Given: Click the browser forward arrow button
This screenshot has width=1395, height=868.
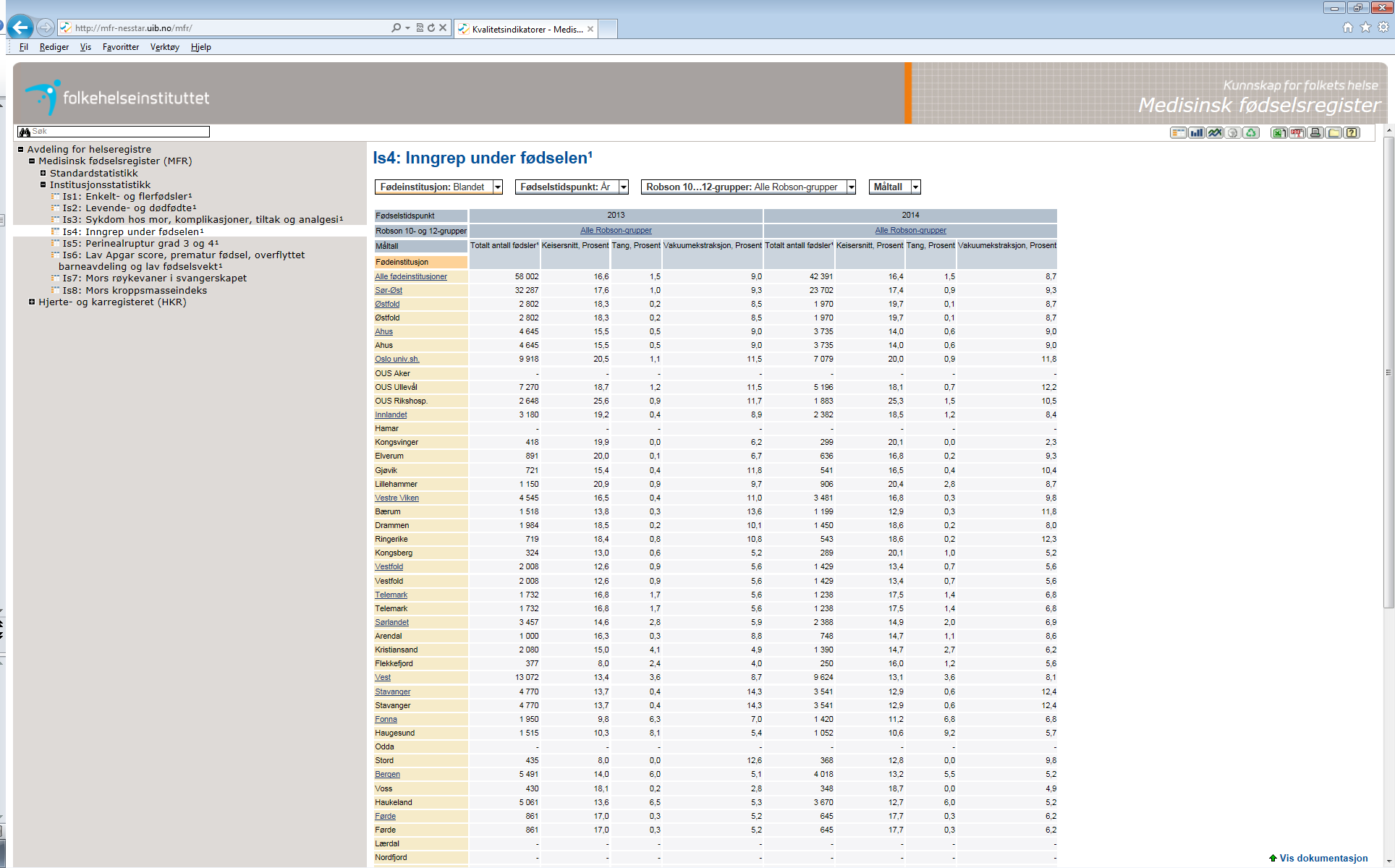Looking at the screenshot, I should pos(45,27).
